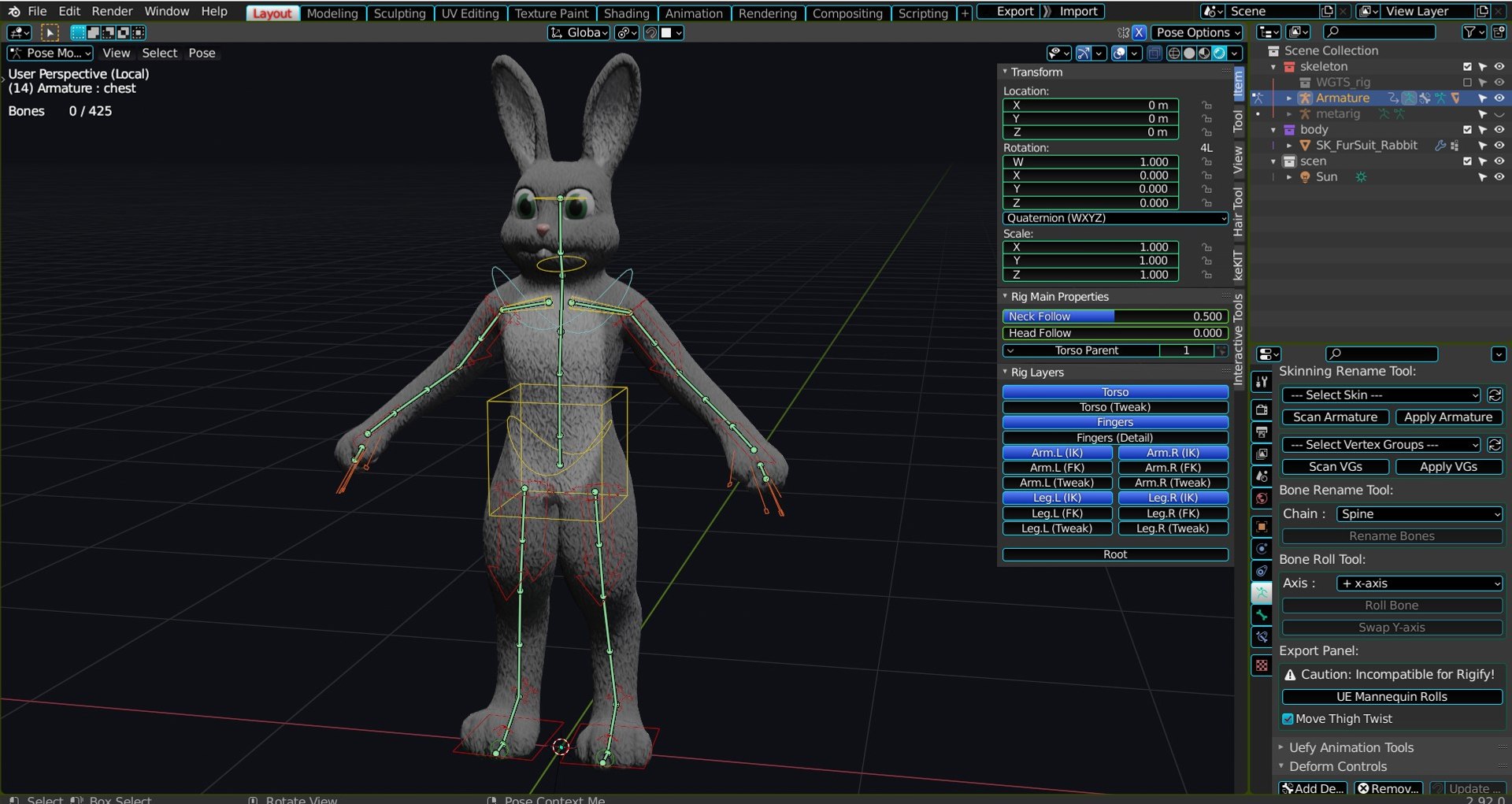Switch to the Shading workspace tab
Screen dimensions: 1512x804
[626, 13]
